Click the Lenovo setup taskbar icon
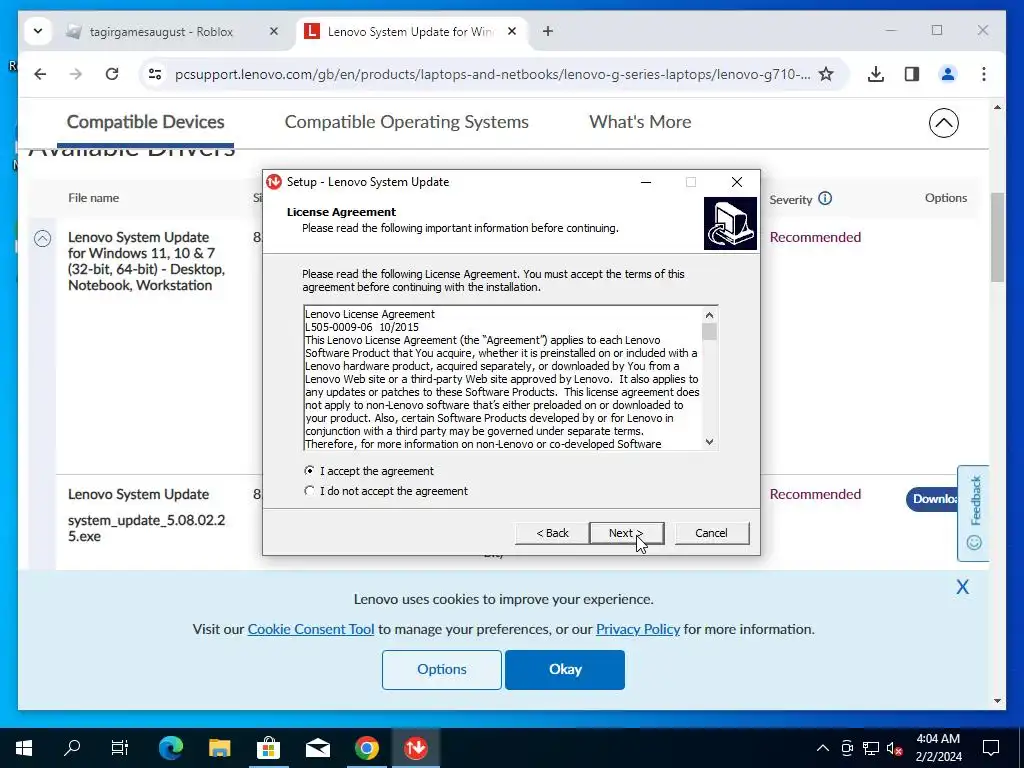Screen dimensions: 1024x768 pos(415,748)
